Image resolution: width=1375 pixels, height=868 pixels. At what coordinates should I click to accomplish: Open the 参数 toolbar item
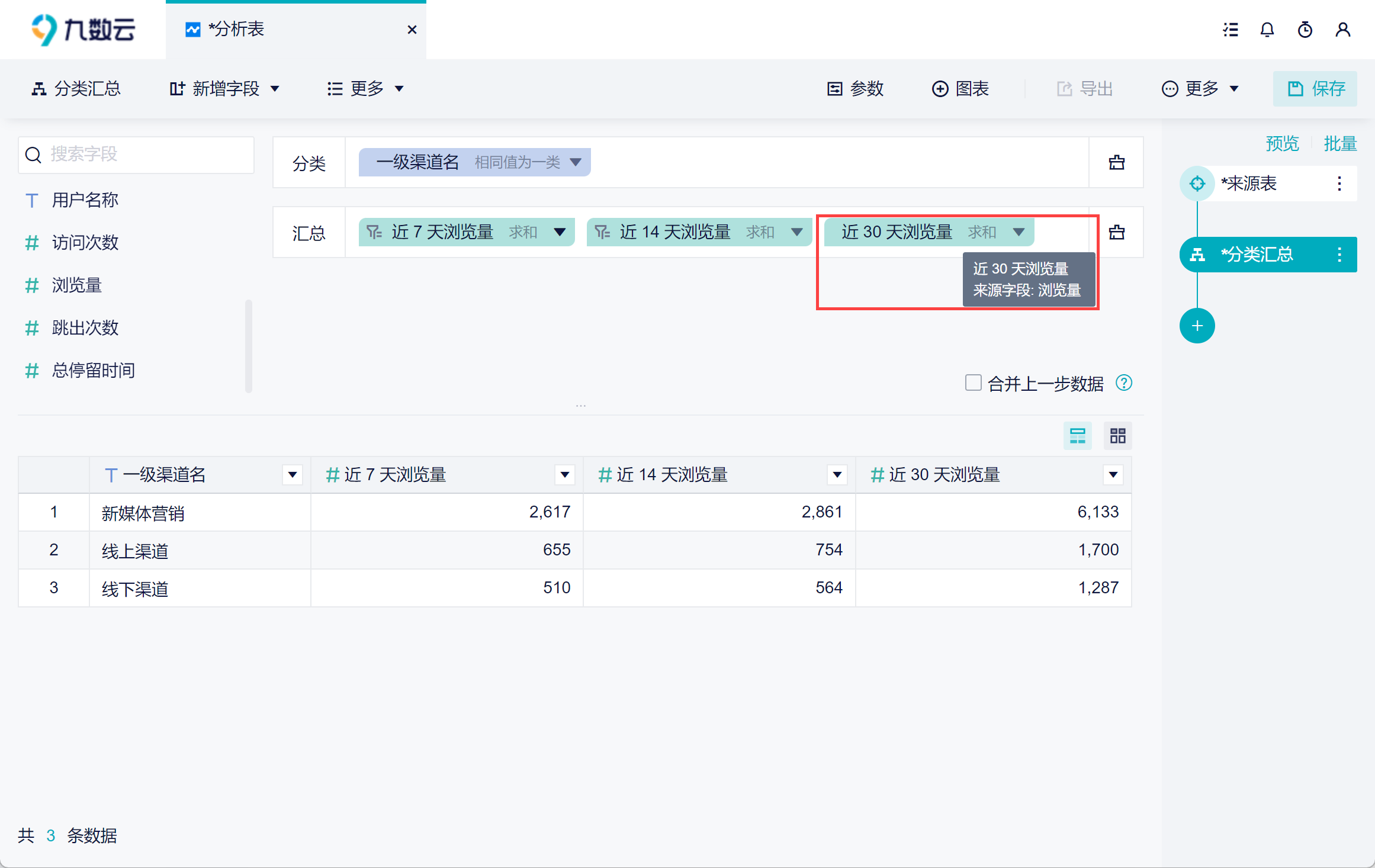click(855, 89)
